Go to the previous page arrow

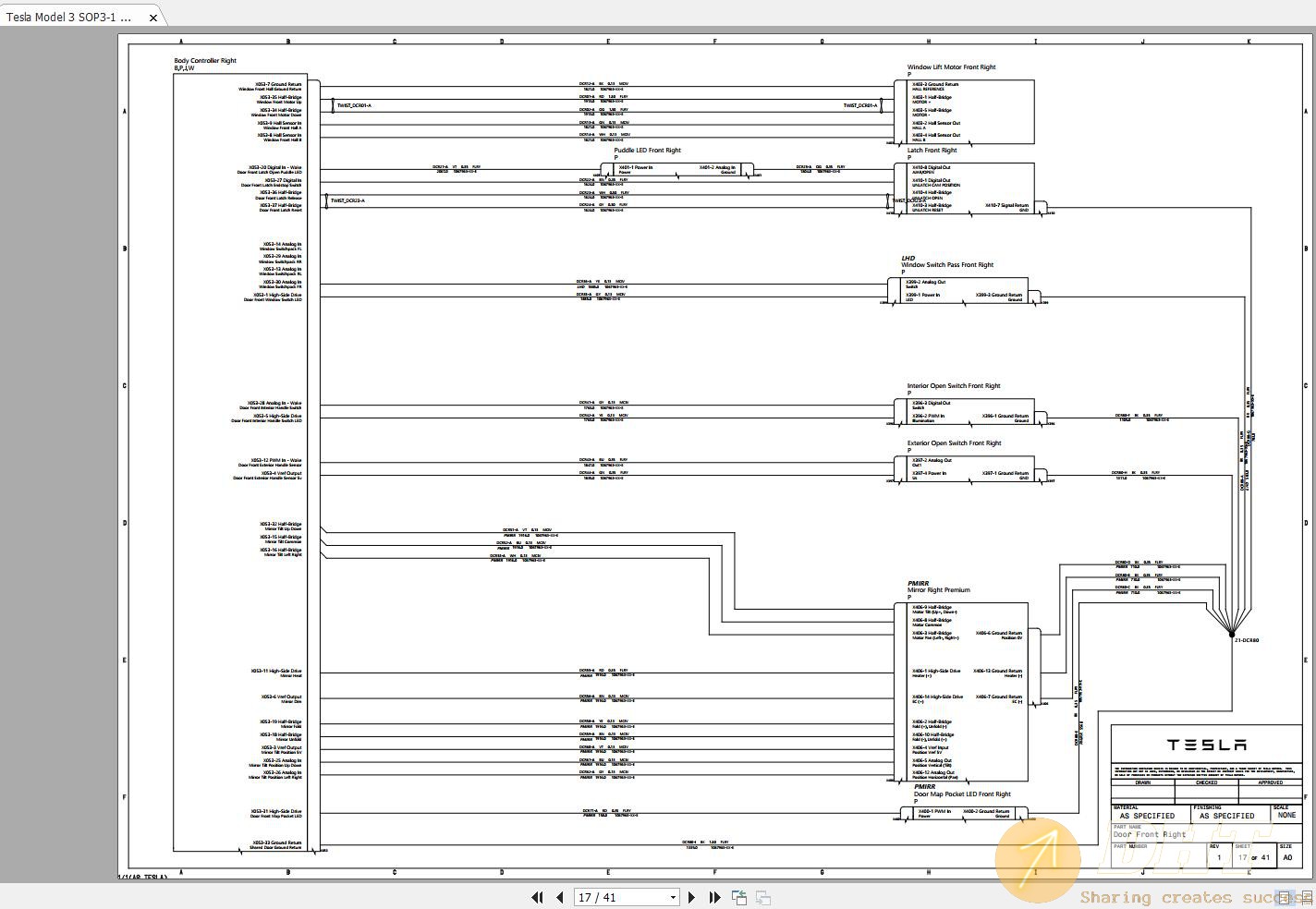point(559,897)
